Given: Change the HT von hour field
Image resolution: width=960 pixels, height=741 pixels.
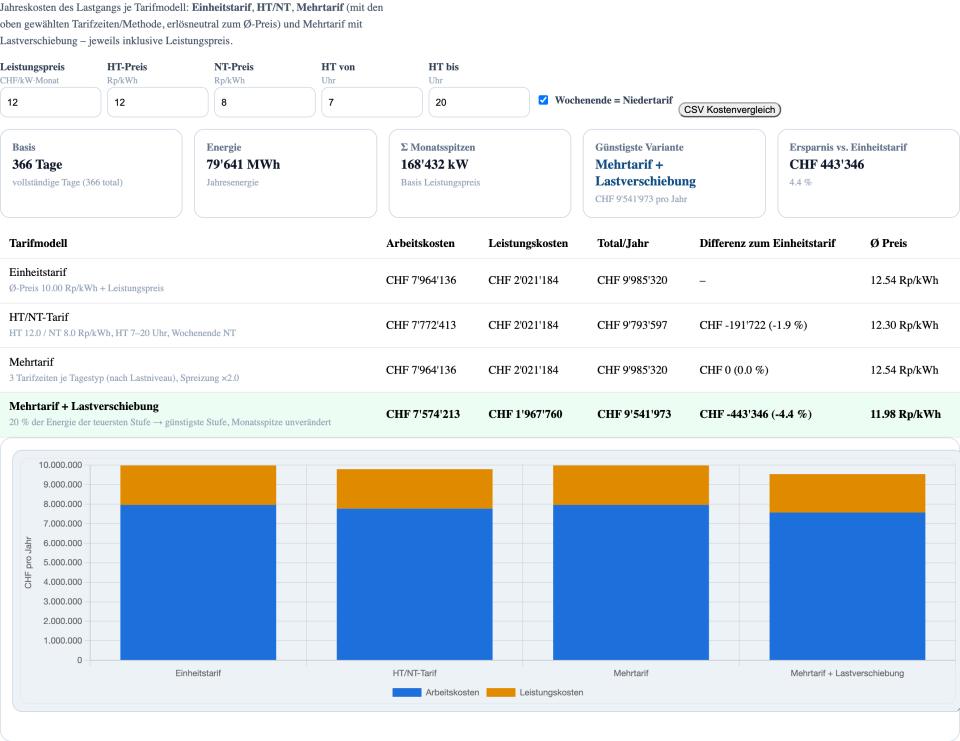Looking at the screenshot, I should click(x=372, y=102).
